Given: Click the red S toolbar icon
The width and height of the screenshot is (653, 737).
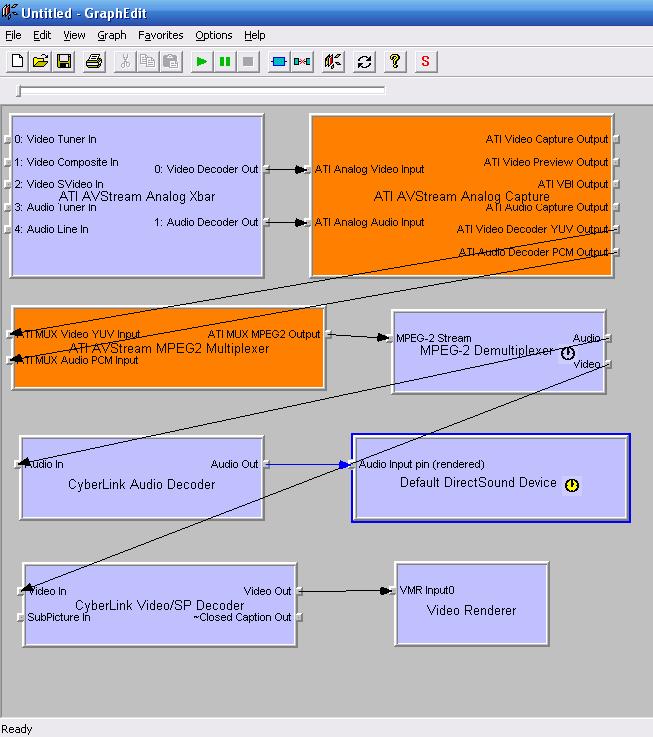Looking at the screenshot, I should (426, 62).
